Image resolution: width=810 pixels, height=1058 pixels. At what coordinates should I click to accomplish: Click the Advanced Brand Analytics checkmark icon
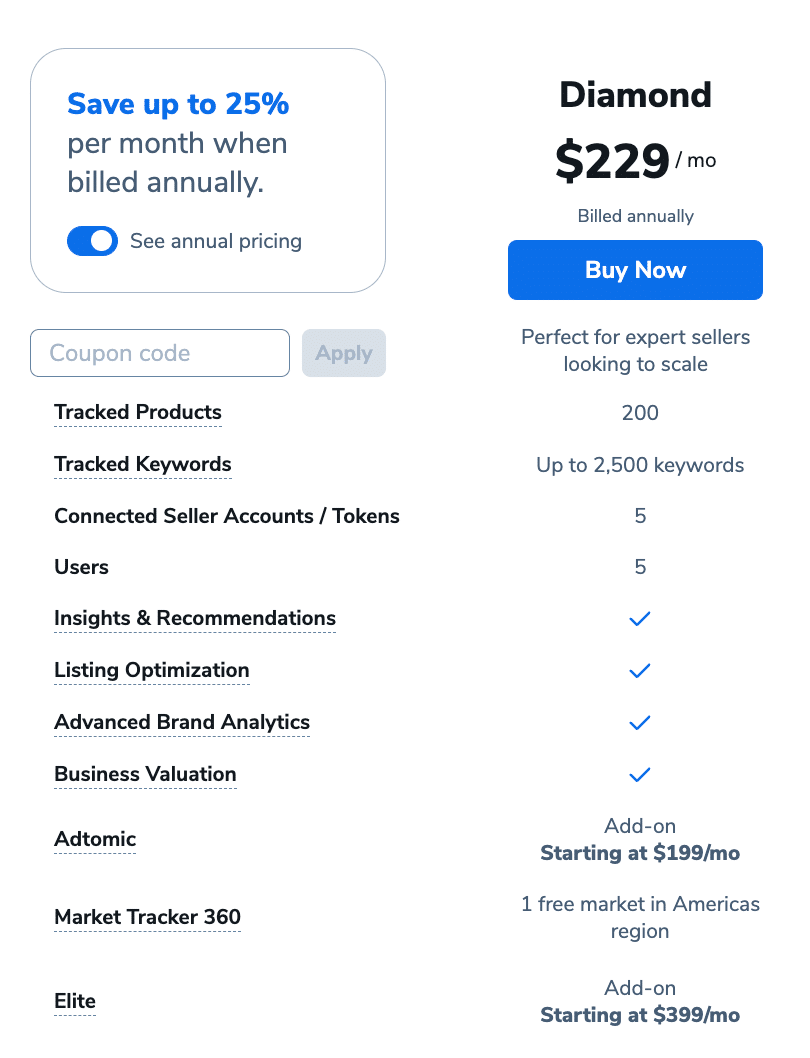pyautogui.click(x=640, y=723)
